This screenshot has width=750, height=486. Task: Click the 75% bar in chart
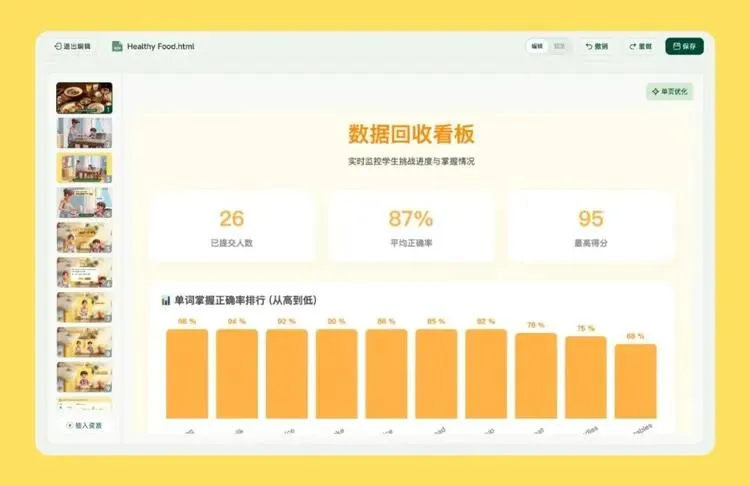586,377
